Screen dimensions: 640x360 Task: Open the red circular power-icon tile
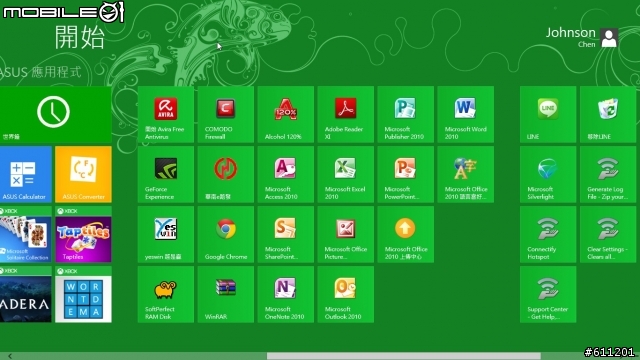pyautogui.click(x=226, y=174)
